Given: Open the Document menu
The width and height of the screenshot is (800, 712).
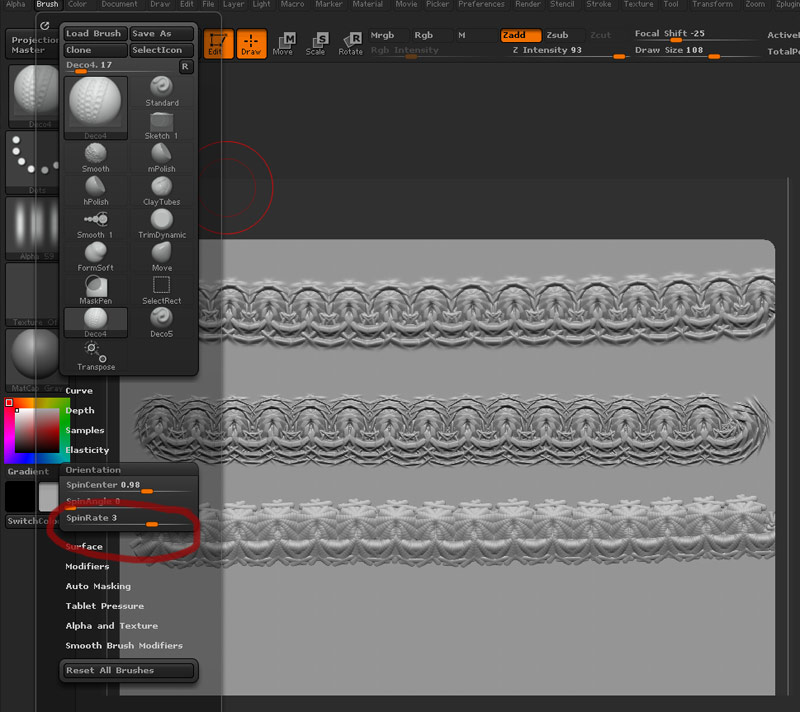Looking at the screenshot, I should click(x=119, y=4).
